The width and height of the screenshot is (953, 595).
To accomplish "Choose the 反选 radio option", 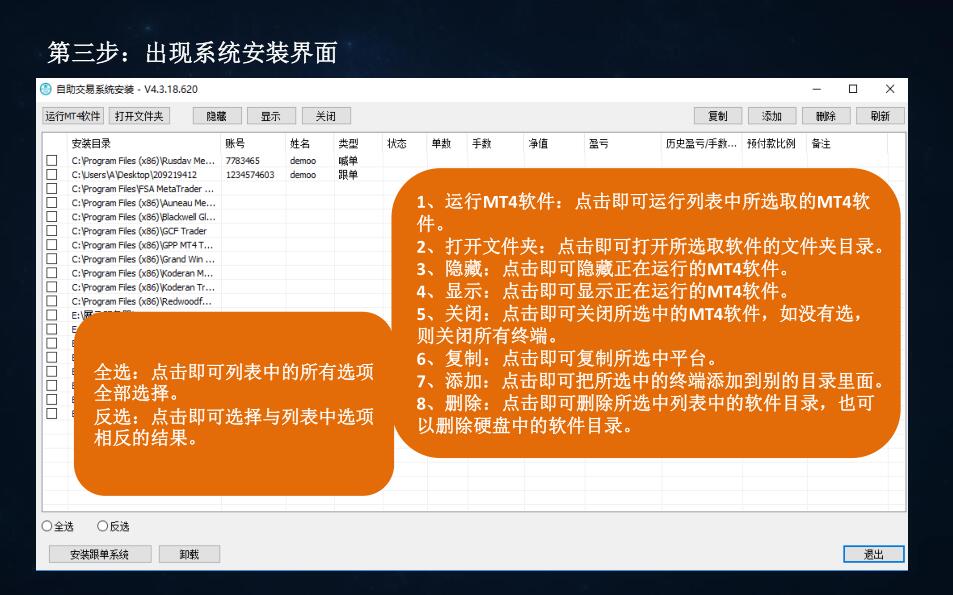I will 103,526.
